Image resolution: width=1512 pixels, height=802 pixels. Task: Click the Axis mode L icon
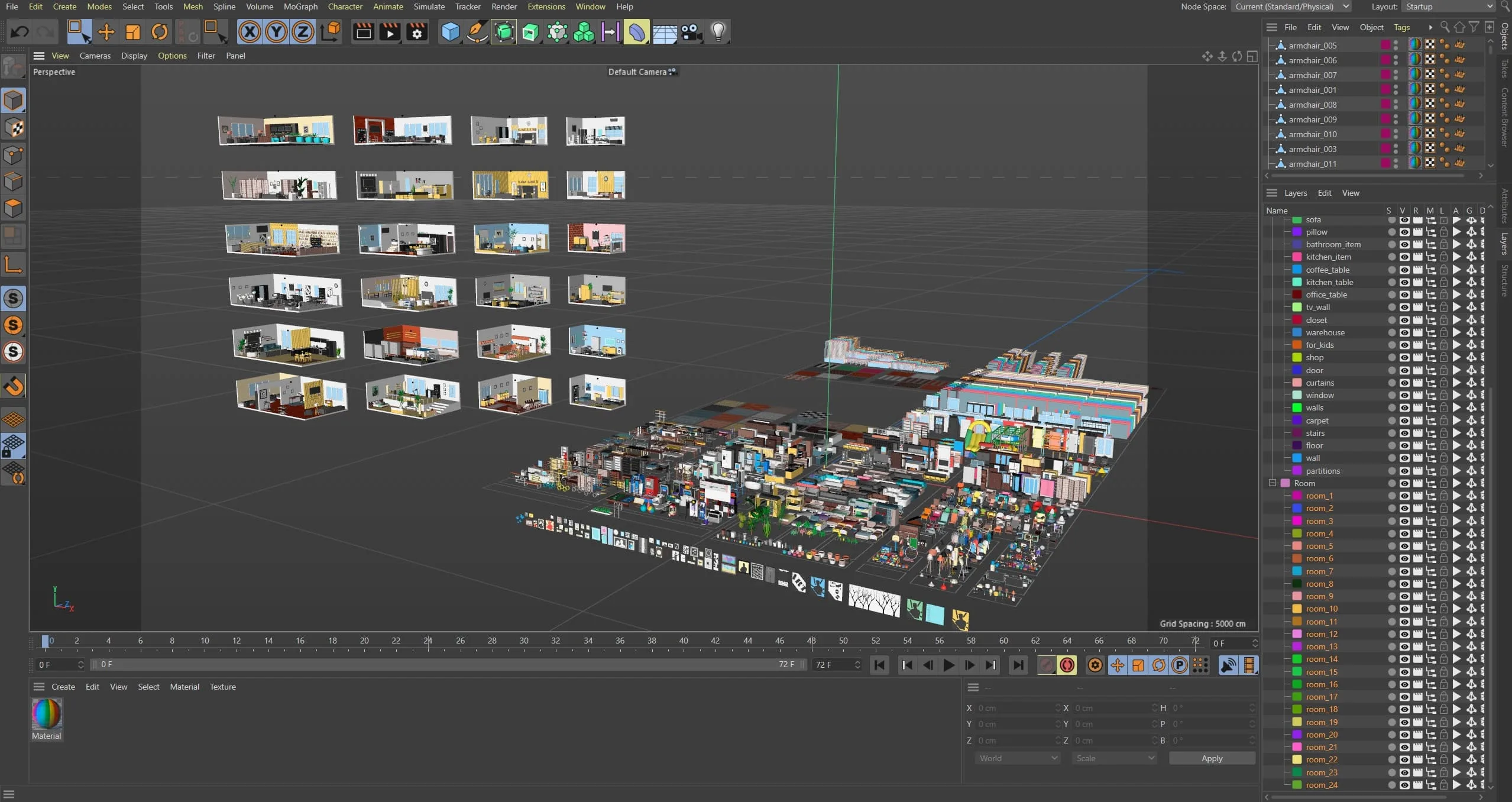click(13, 264)
